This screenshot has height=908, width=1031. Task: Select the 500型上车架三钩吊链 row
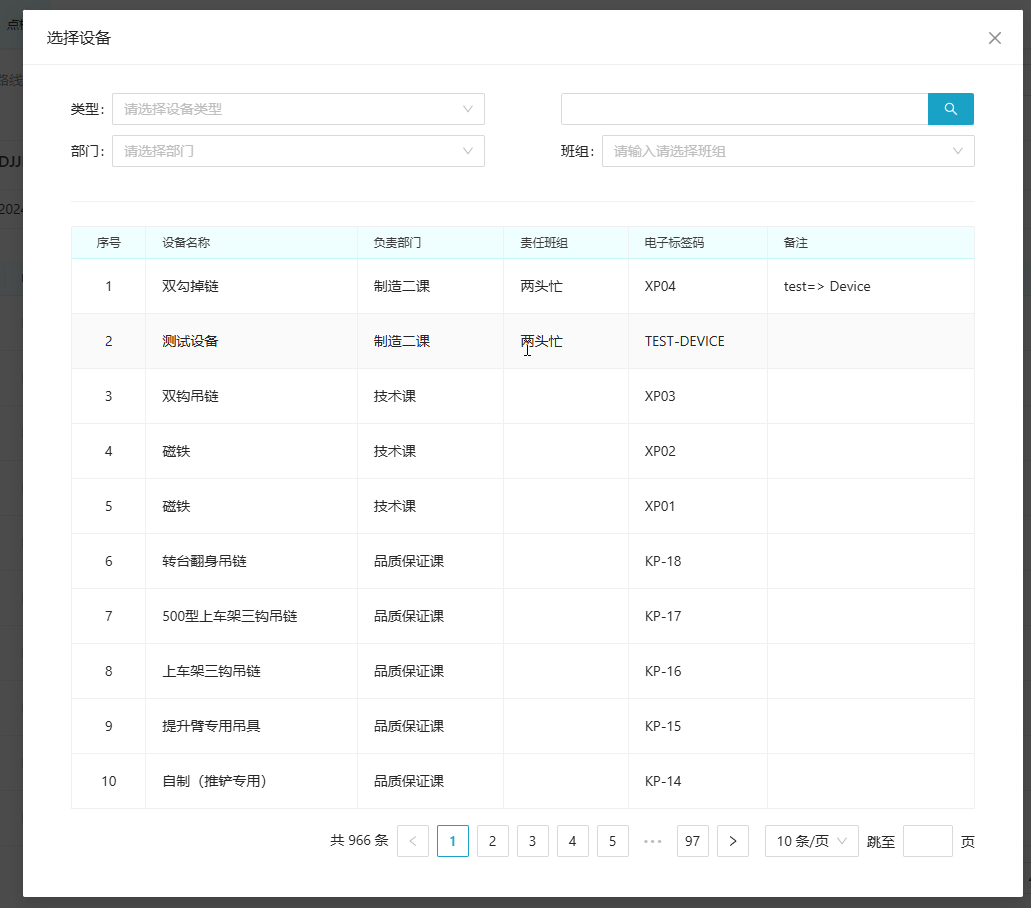[523, 616]
